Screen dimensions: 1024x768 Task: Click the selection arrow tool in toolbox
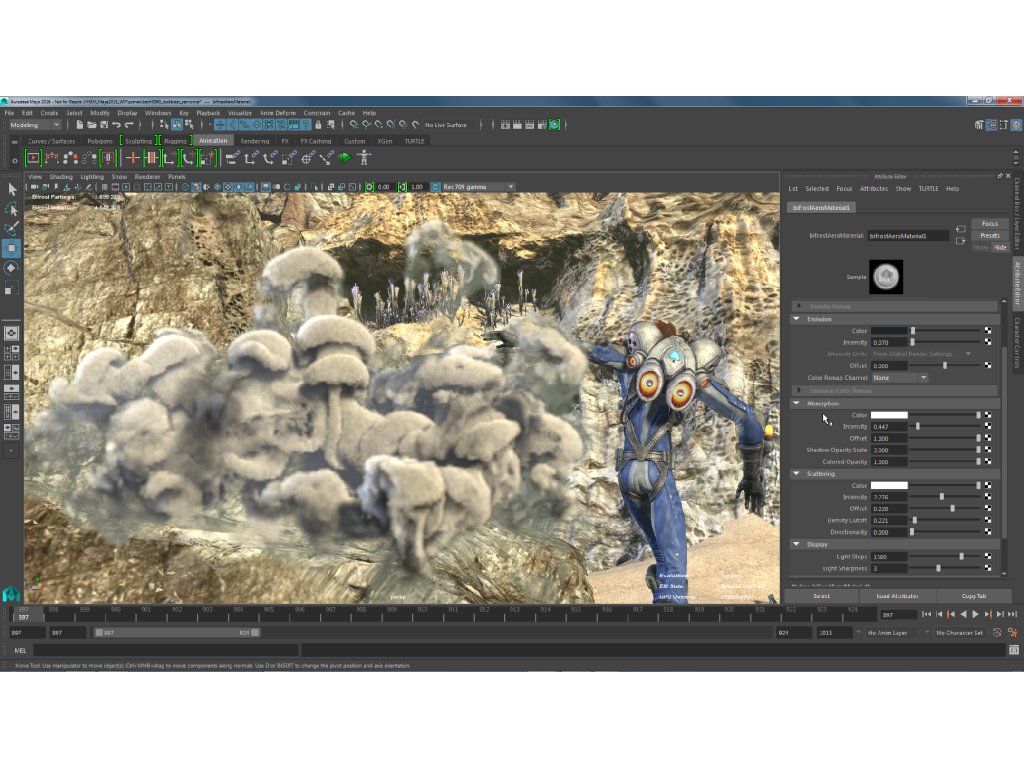tap(12, 189)
